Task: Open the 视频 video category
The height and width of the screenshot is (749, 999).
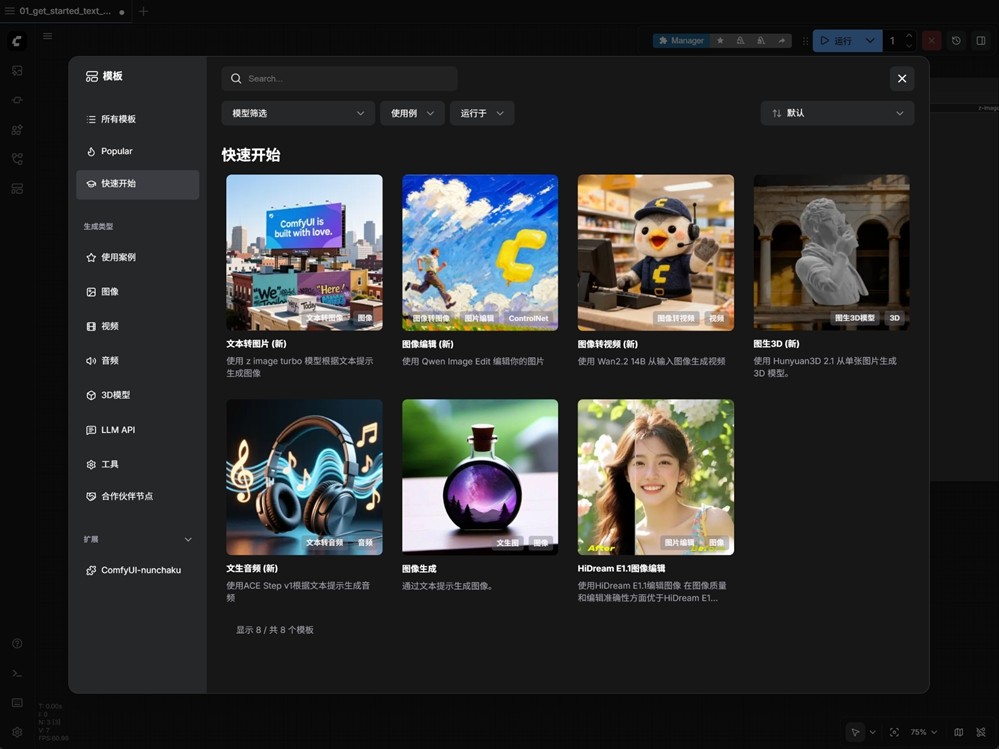Action: click(x=110, y=326)
